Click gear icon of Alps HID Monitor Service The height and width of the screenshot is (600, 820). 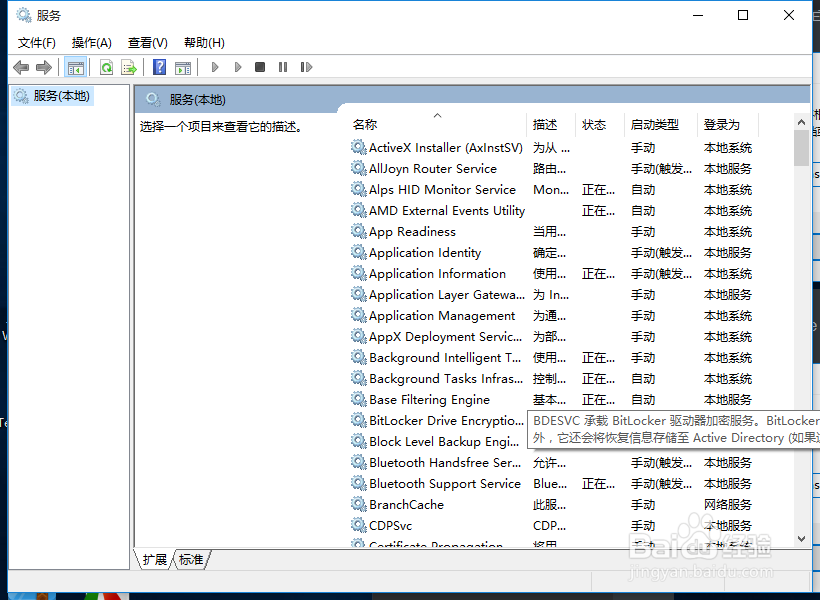coord(358,189)
